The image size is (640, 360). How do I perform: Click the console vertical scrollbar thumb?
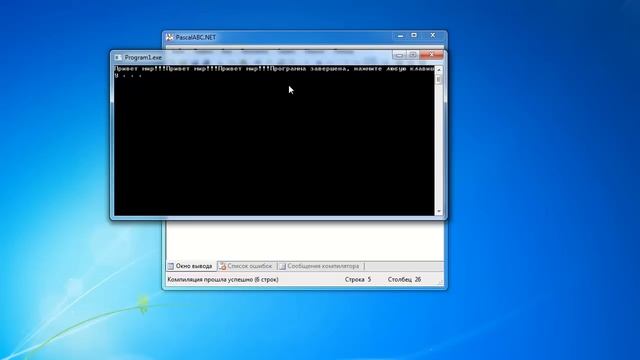(439, 79)
